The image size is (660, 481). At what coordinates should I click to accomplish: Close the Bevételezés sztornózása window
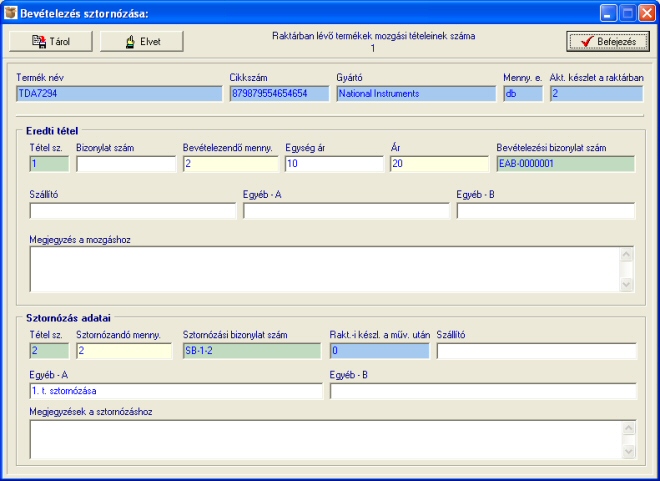[x=647, y=13]
